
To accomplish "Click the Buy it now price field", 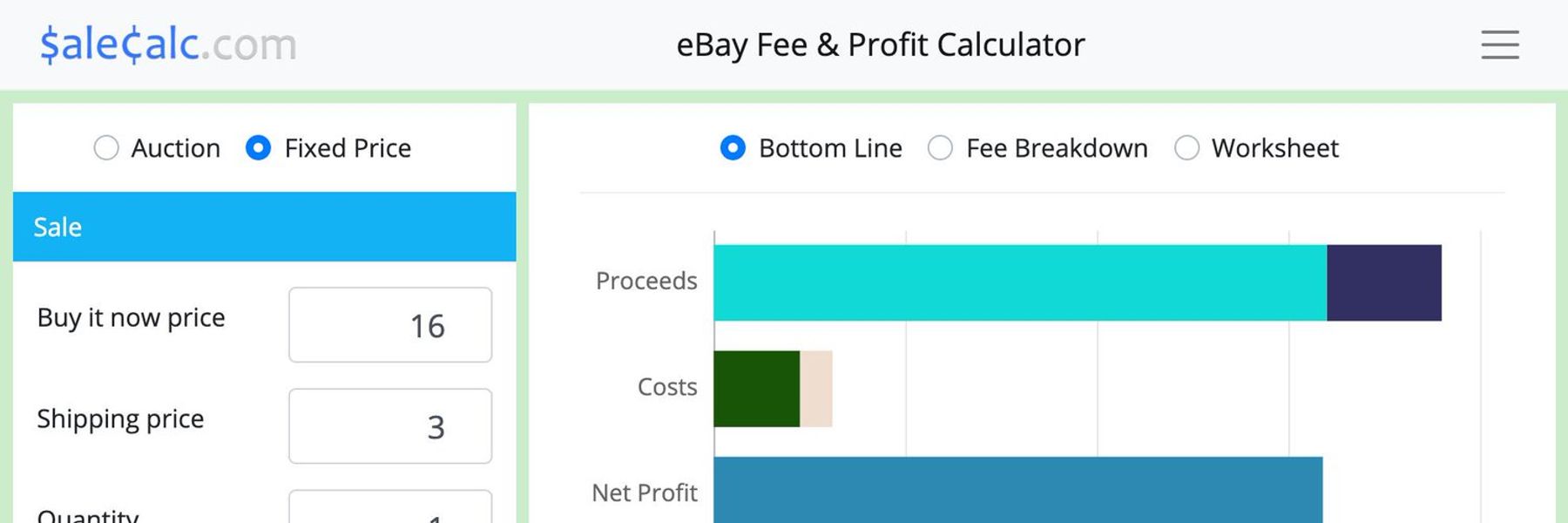I will click(x=389, y=324).
